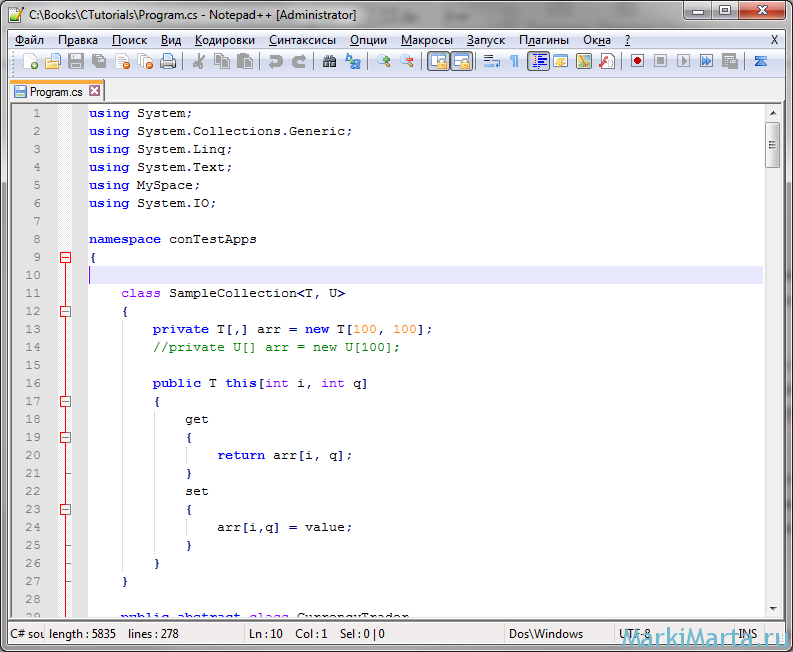Image resolution: width=793 pixels, height=652 pixels.
Task: Click the vertical scrollbar thumb
Action: 772,145
